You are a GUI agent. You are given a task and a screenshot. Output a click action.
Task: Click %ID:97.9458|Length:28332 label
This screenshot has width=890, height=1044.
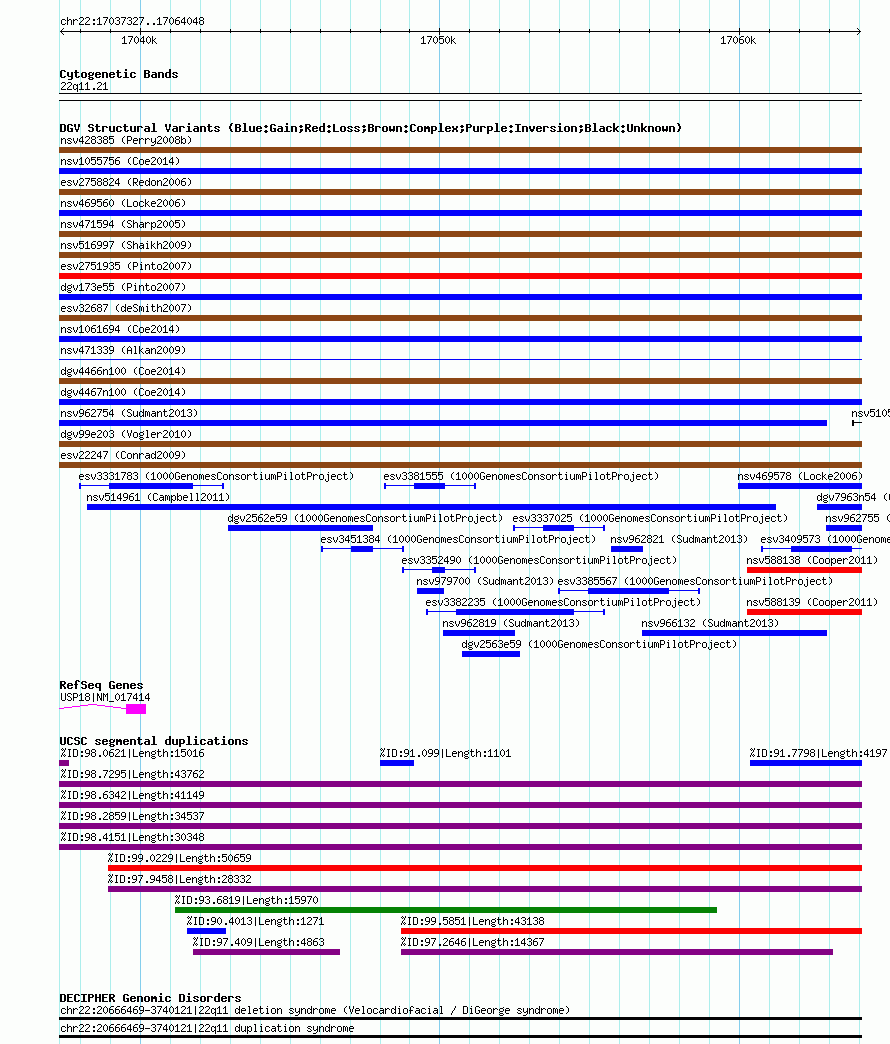pos(180,880)
